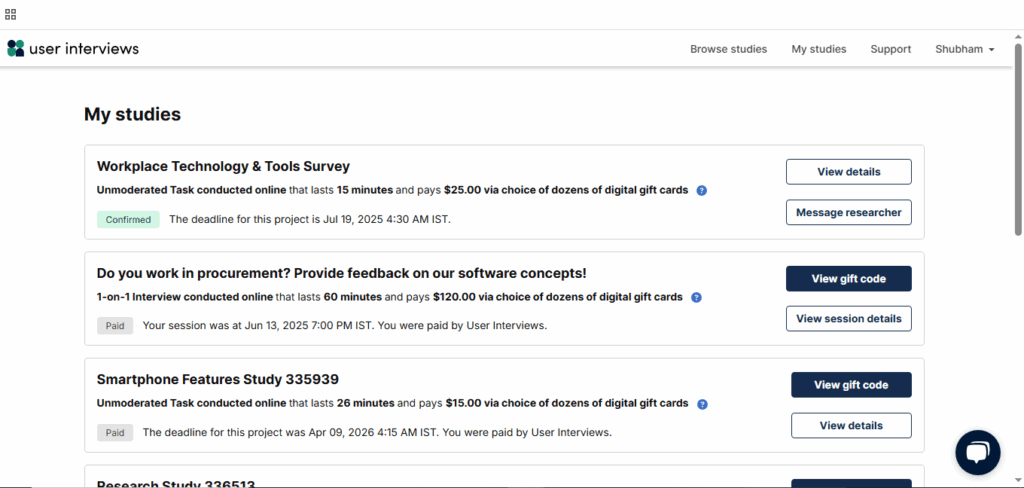Open the chat support widget
This screenshot has height=488, width=1024.
(x=977, y=452)
